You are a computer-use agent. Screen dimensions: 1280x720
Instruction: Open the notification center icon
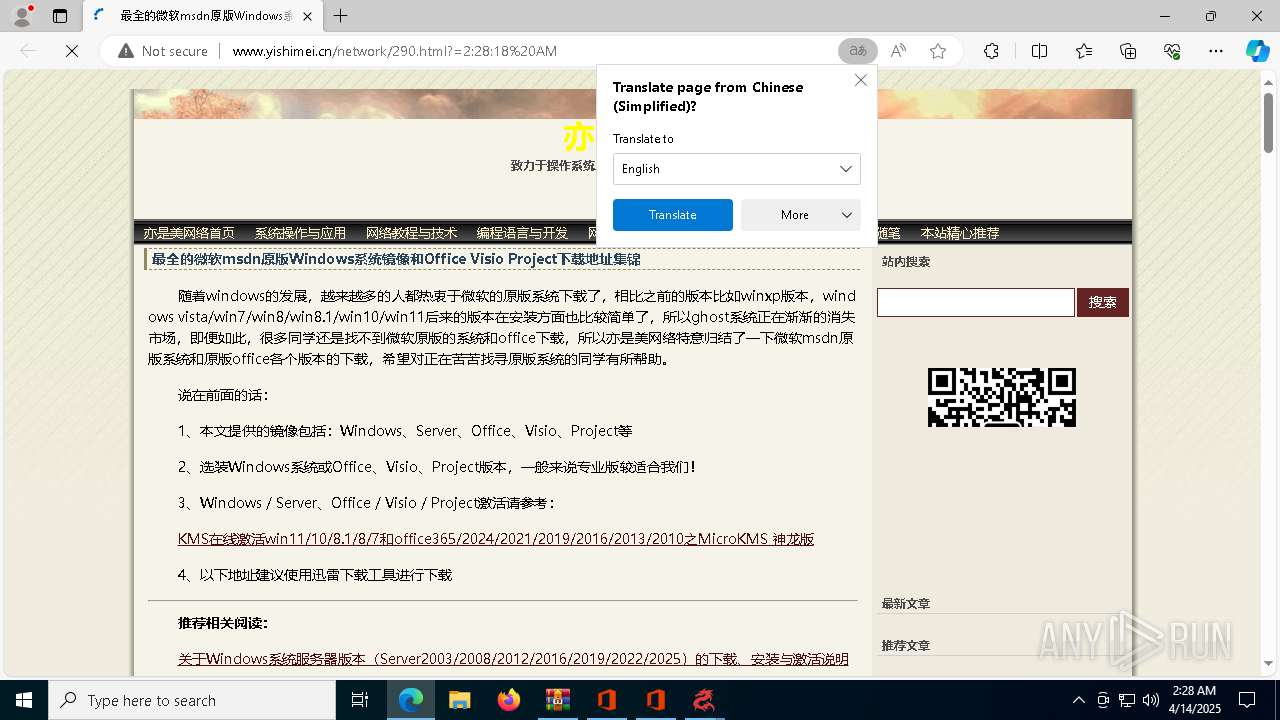point(1248,700)
